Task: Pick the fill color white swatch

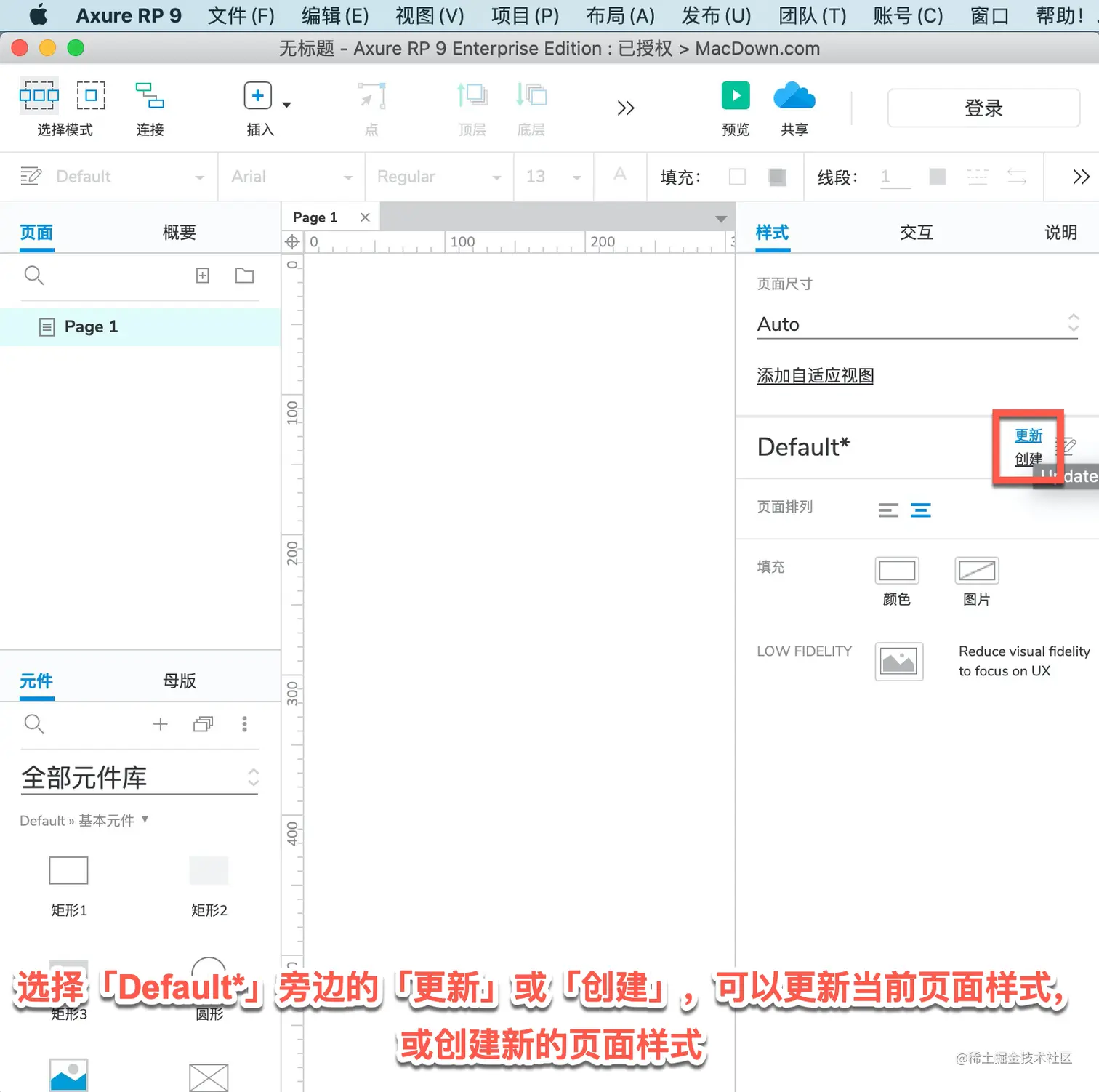Action: click(x=737, y=177)
